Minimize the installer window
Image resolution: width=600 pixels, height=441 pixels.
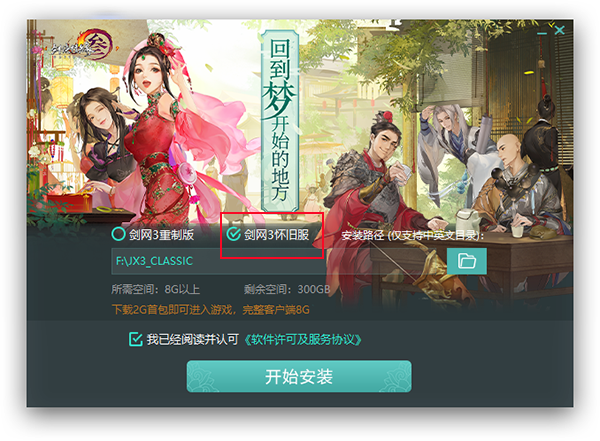coord(542,33)
